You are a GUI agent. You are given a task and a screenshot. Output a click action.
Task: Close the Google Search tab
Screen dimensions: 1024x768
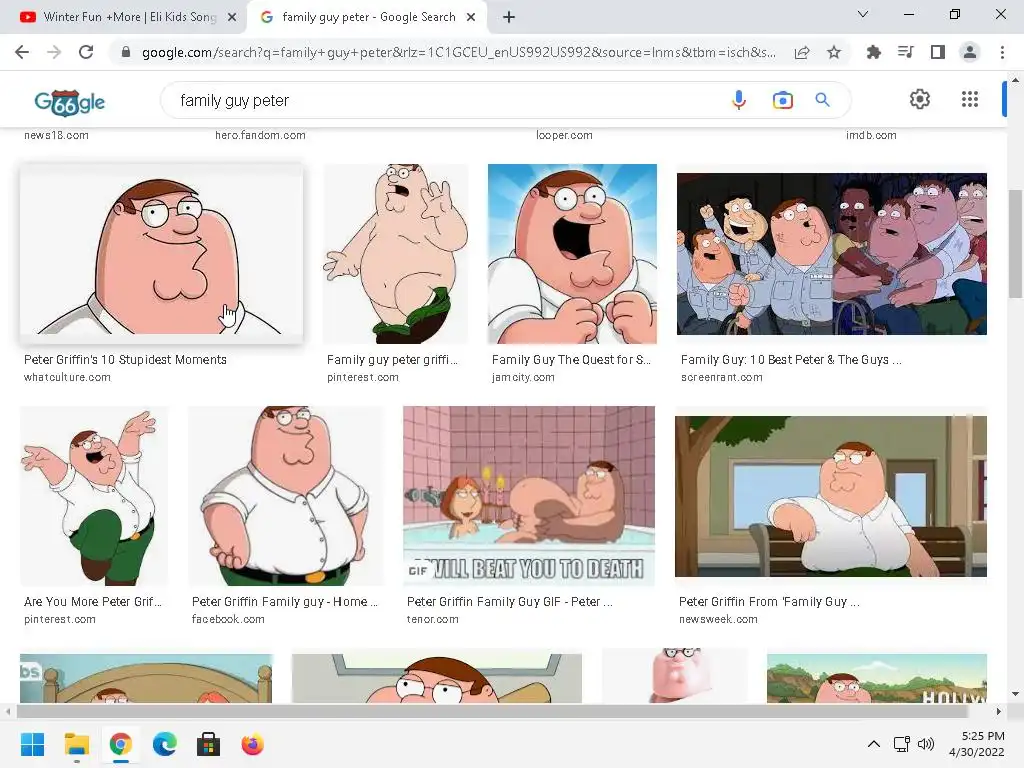[x=471, y=17]
